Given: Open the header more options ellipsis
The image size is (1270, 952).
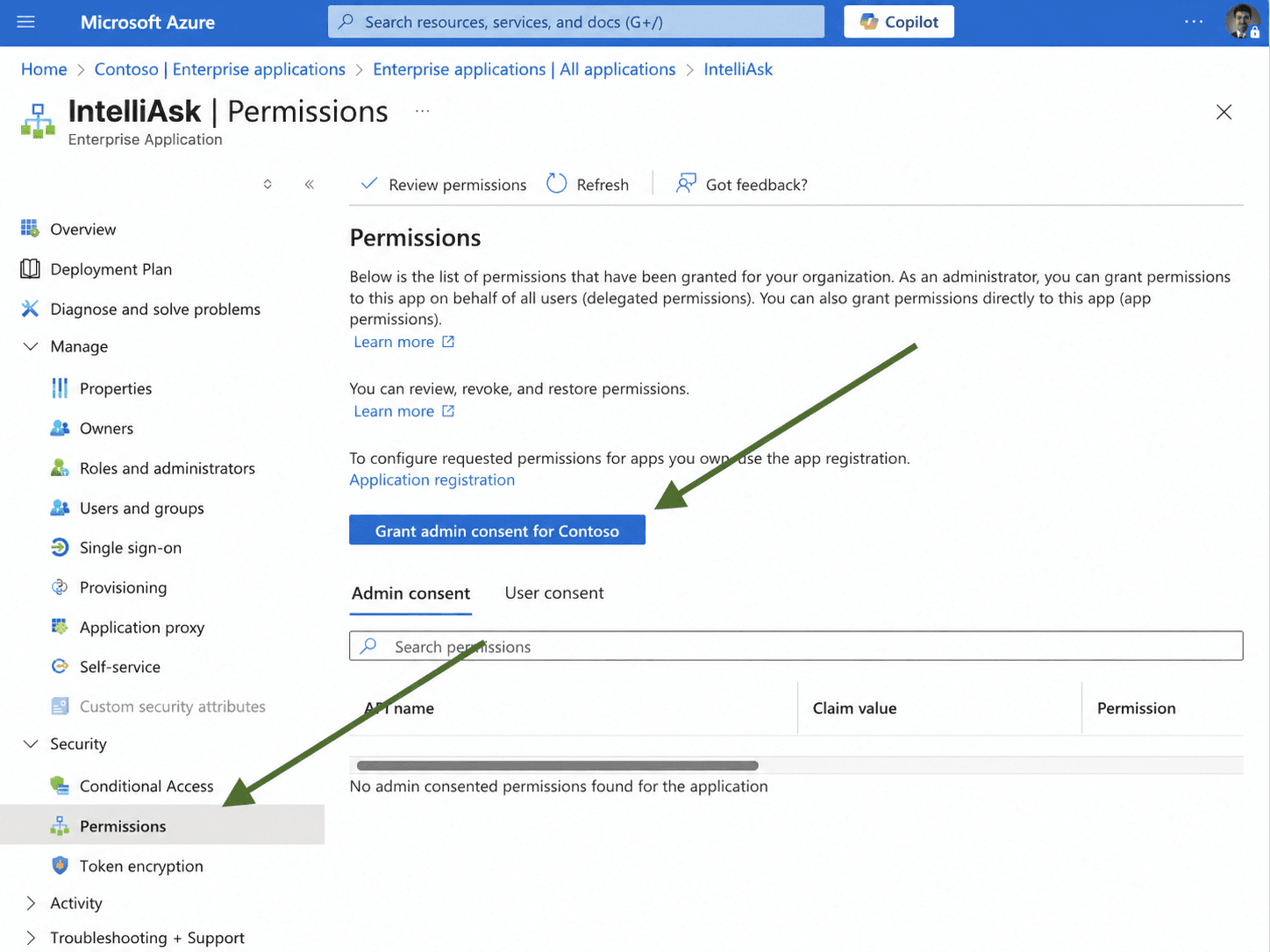Looking at the screenshot, I should (x=1194, y=22).
